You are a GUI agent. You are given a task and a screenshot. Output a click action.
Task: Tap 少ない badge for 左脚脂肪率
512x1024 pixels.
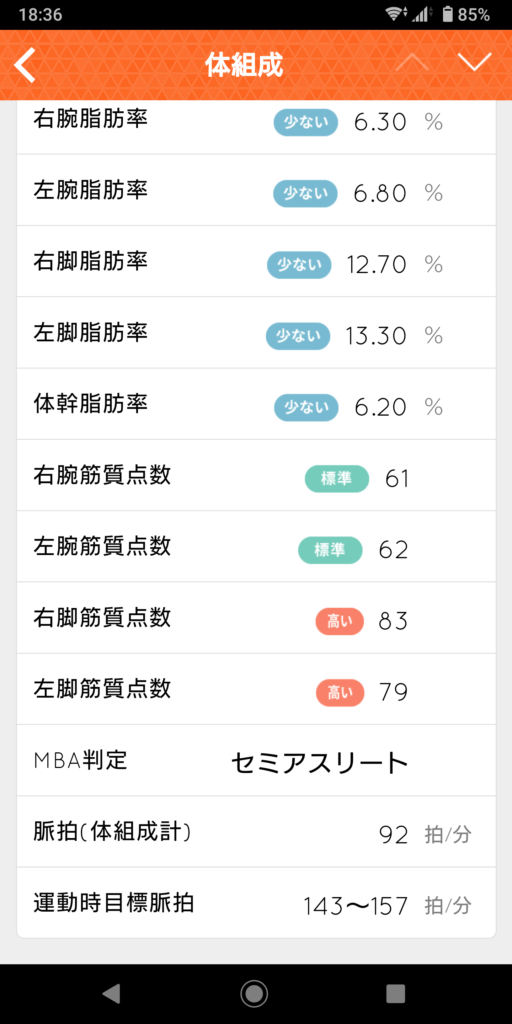[x=298, y=336]
